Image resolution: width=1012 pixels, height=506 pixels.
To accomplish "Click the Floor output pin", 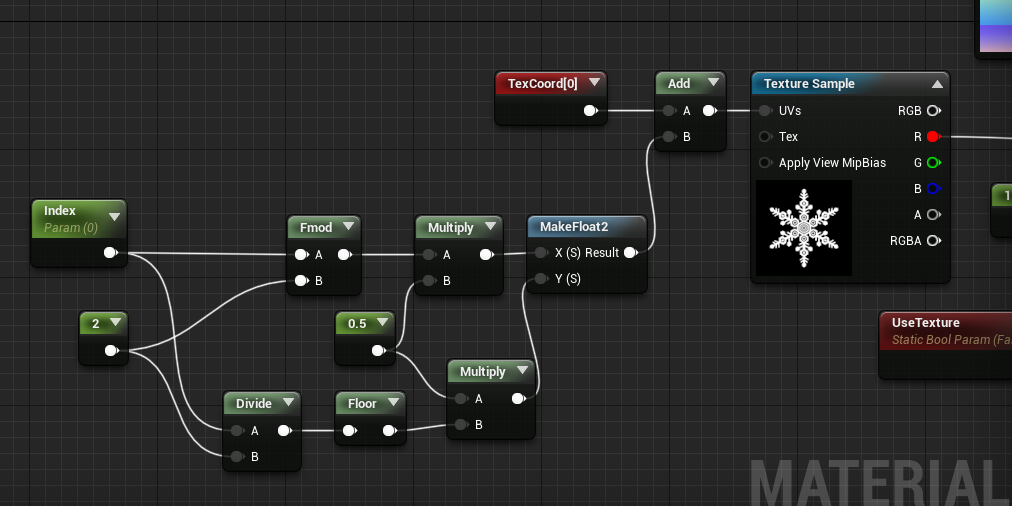I will (390, 430).
